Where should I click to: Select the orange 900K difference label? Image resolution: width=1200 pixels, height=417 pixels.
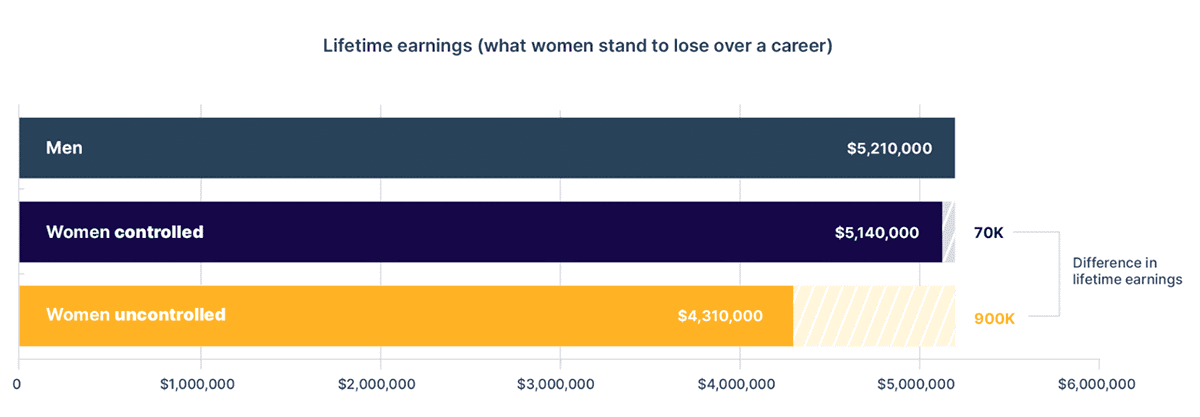[994, 319]
